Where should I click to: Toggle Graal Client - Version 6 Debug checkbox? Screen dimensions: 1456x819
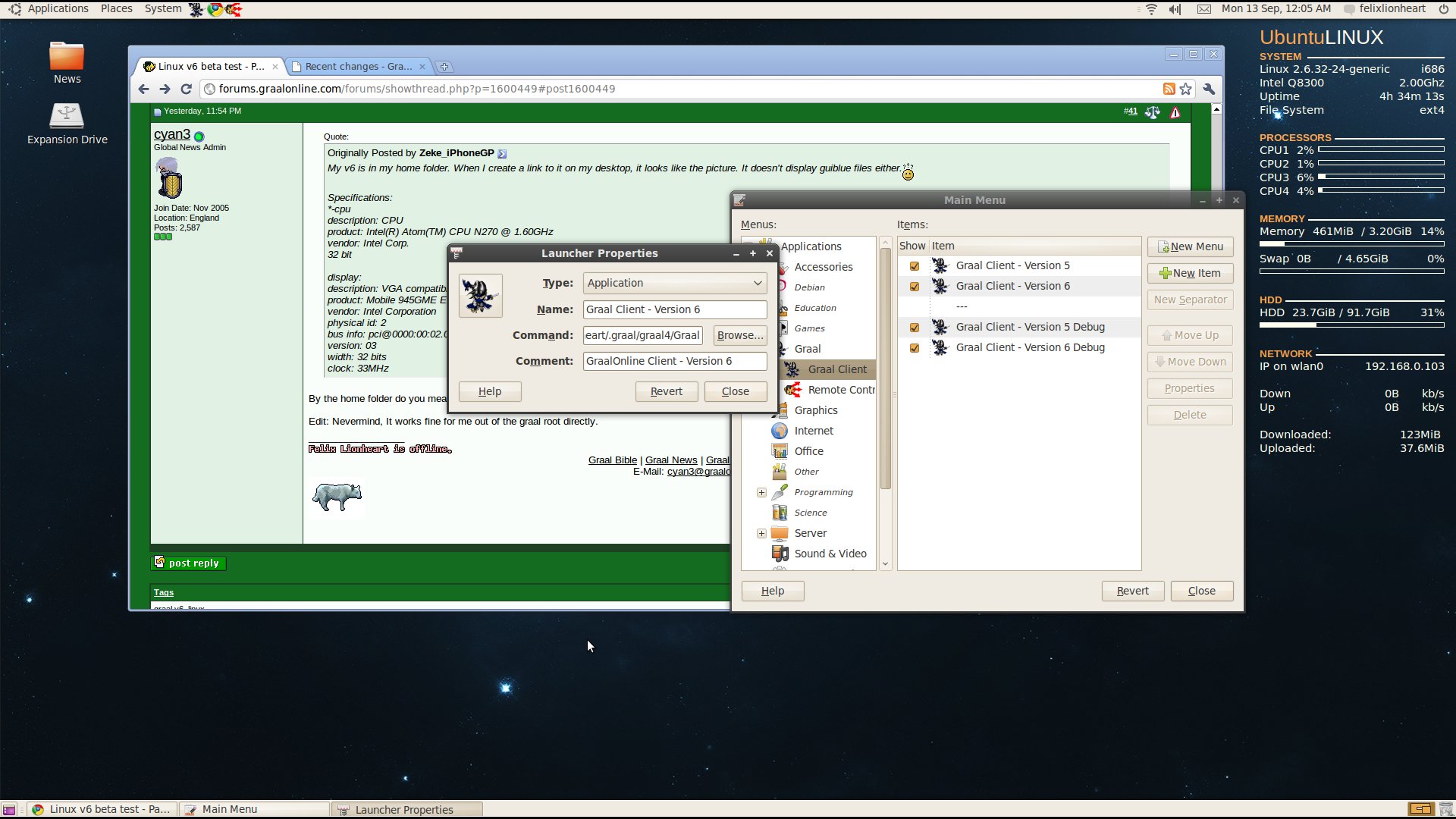[914, 348]
